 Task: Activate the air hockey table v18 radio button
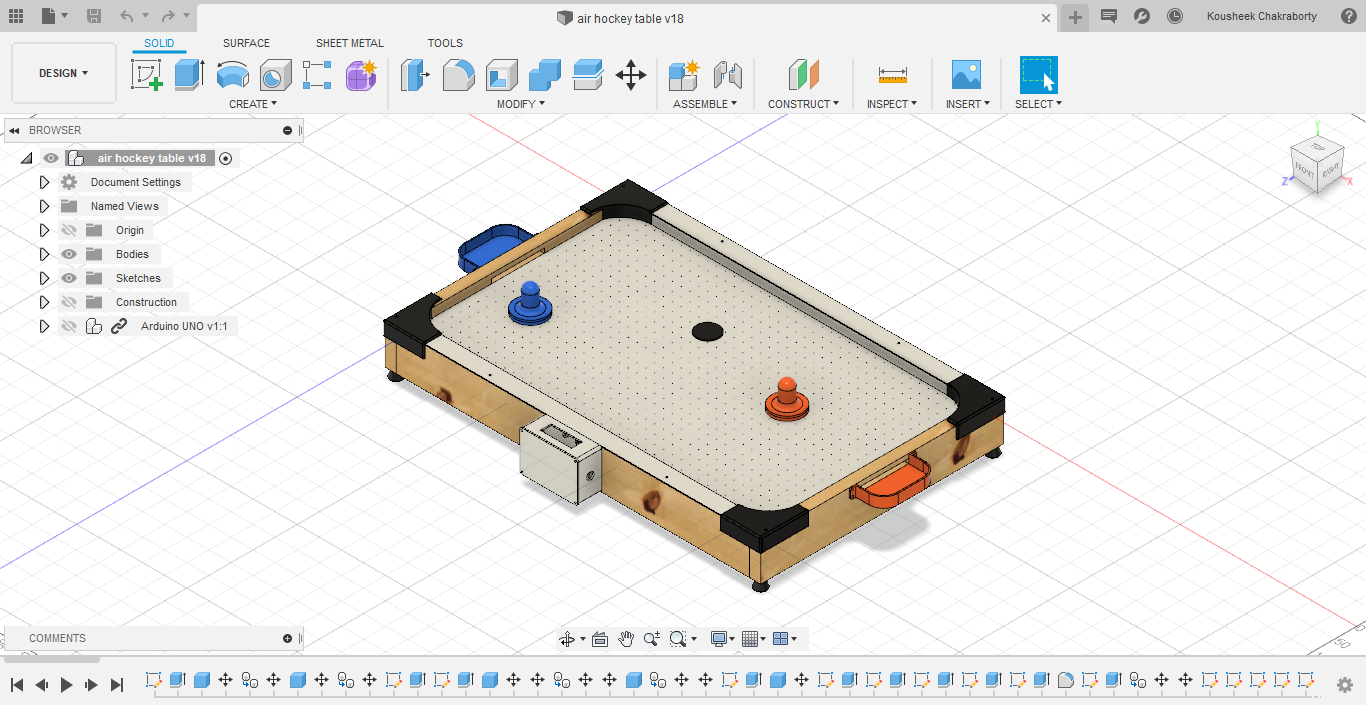(225, 158)
